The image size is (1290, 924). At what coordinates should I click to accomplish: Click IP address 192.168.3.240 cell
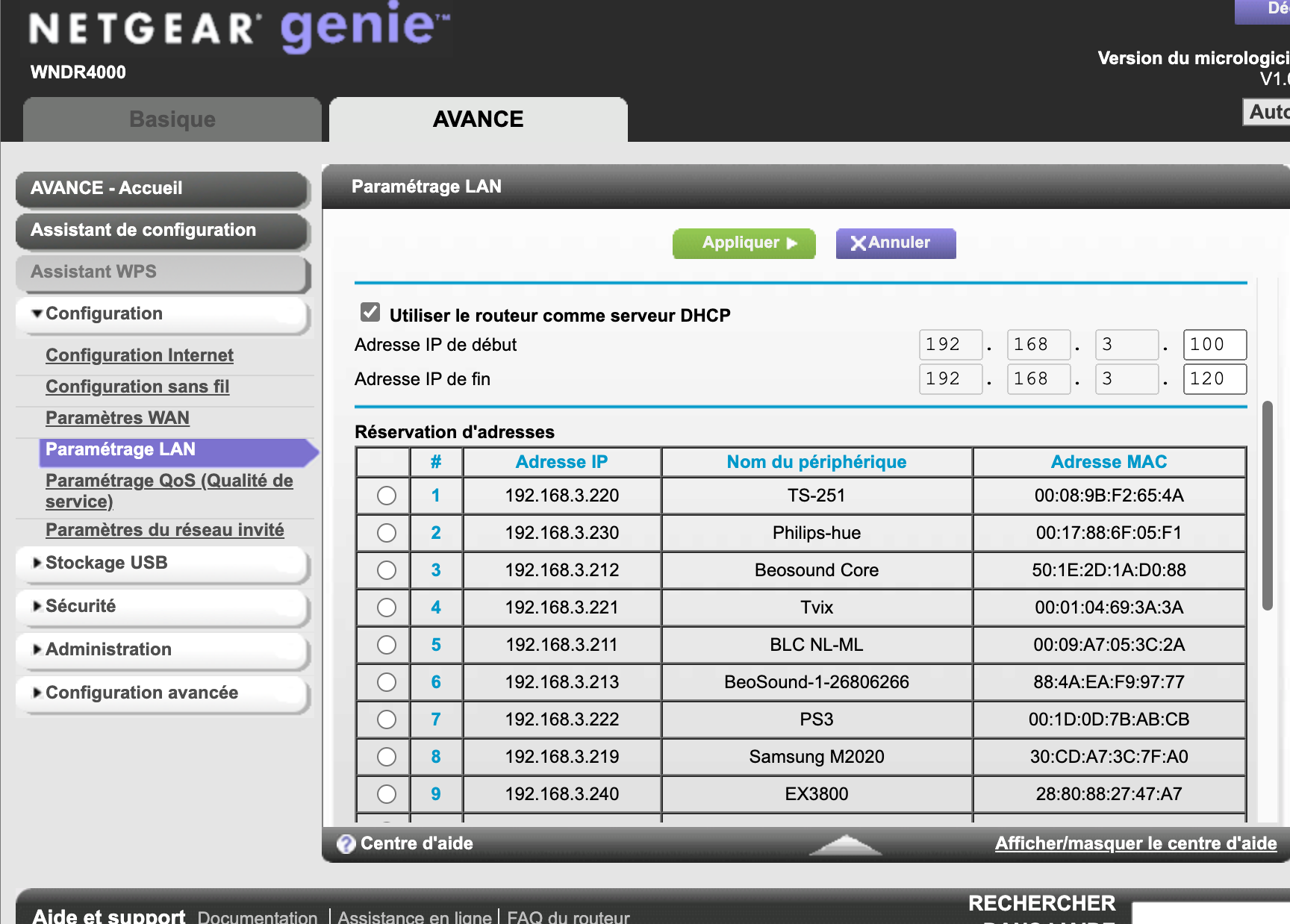click(562, 794)
